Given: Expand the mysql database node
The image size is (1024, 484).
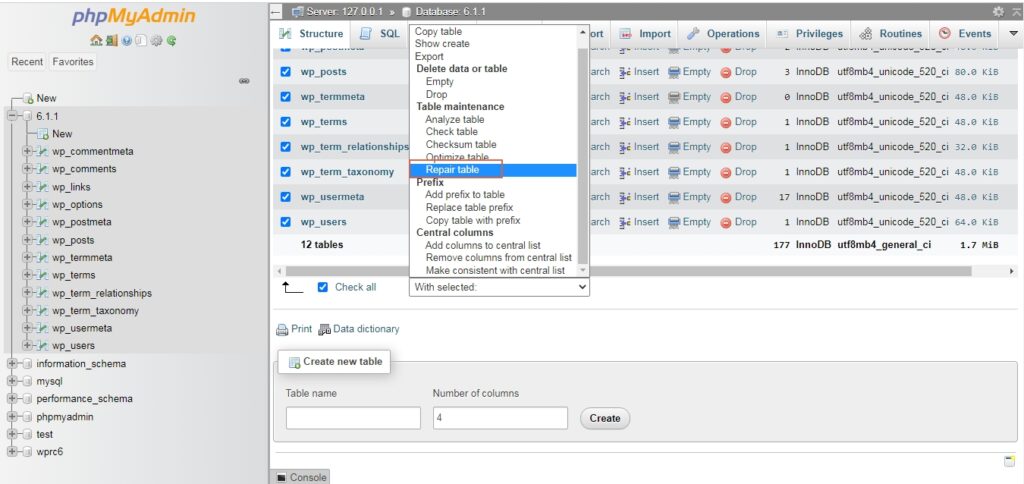Looking at the screenshot, I should tap(12, 381).
